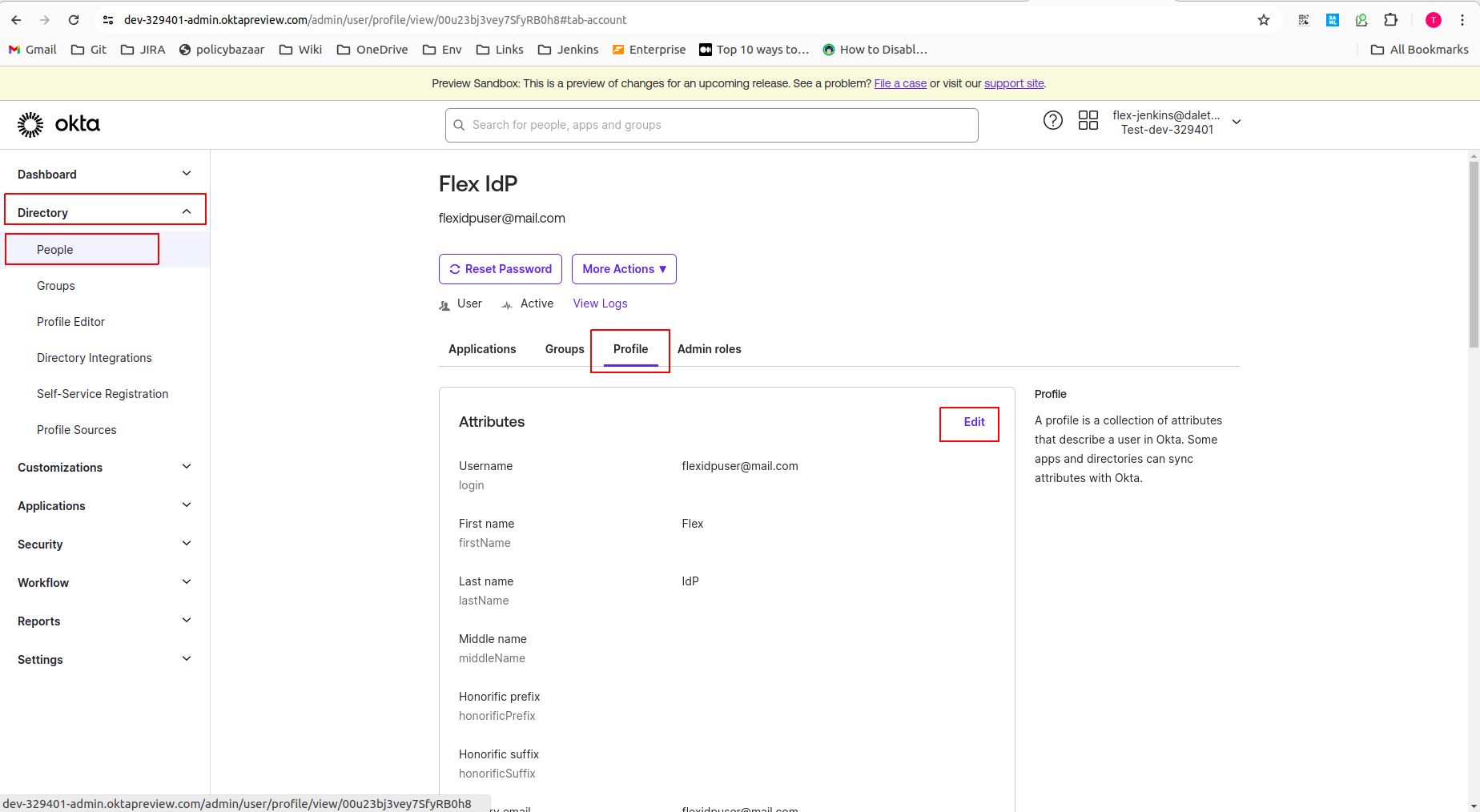Viewport: 1480px width, 812px height.
Task: Expand the Workflow section
Action: point(105,583)
